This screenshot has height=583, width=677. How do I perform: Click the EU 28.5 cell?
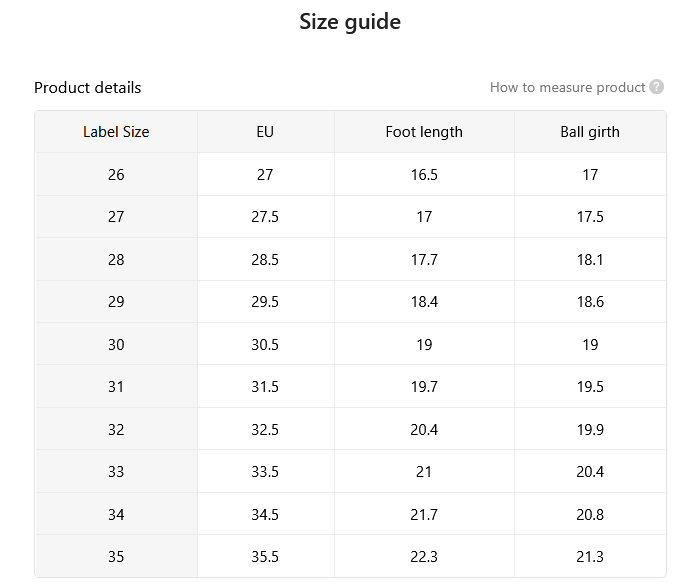[265, 260]
